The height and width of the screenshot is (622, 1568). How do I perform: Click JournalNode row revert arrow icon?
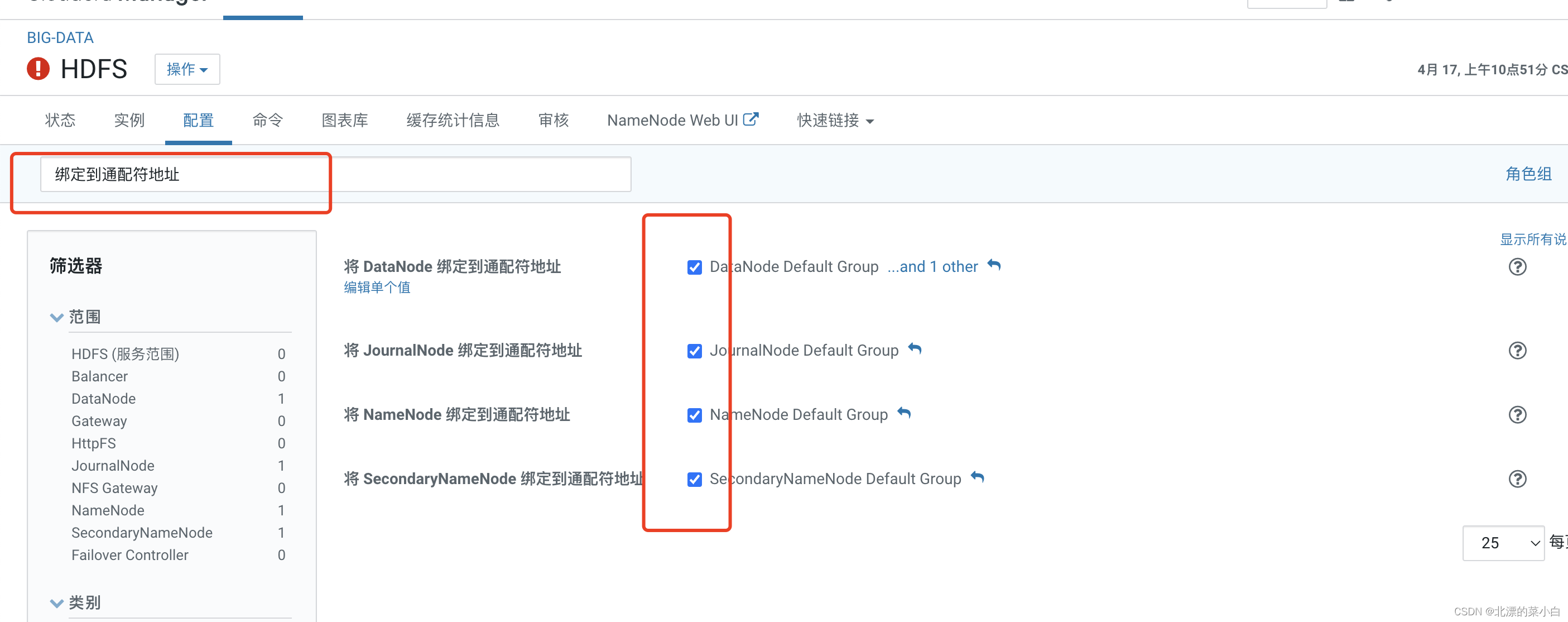(x=914, y=349)
